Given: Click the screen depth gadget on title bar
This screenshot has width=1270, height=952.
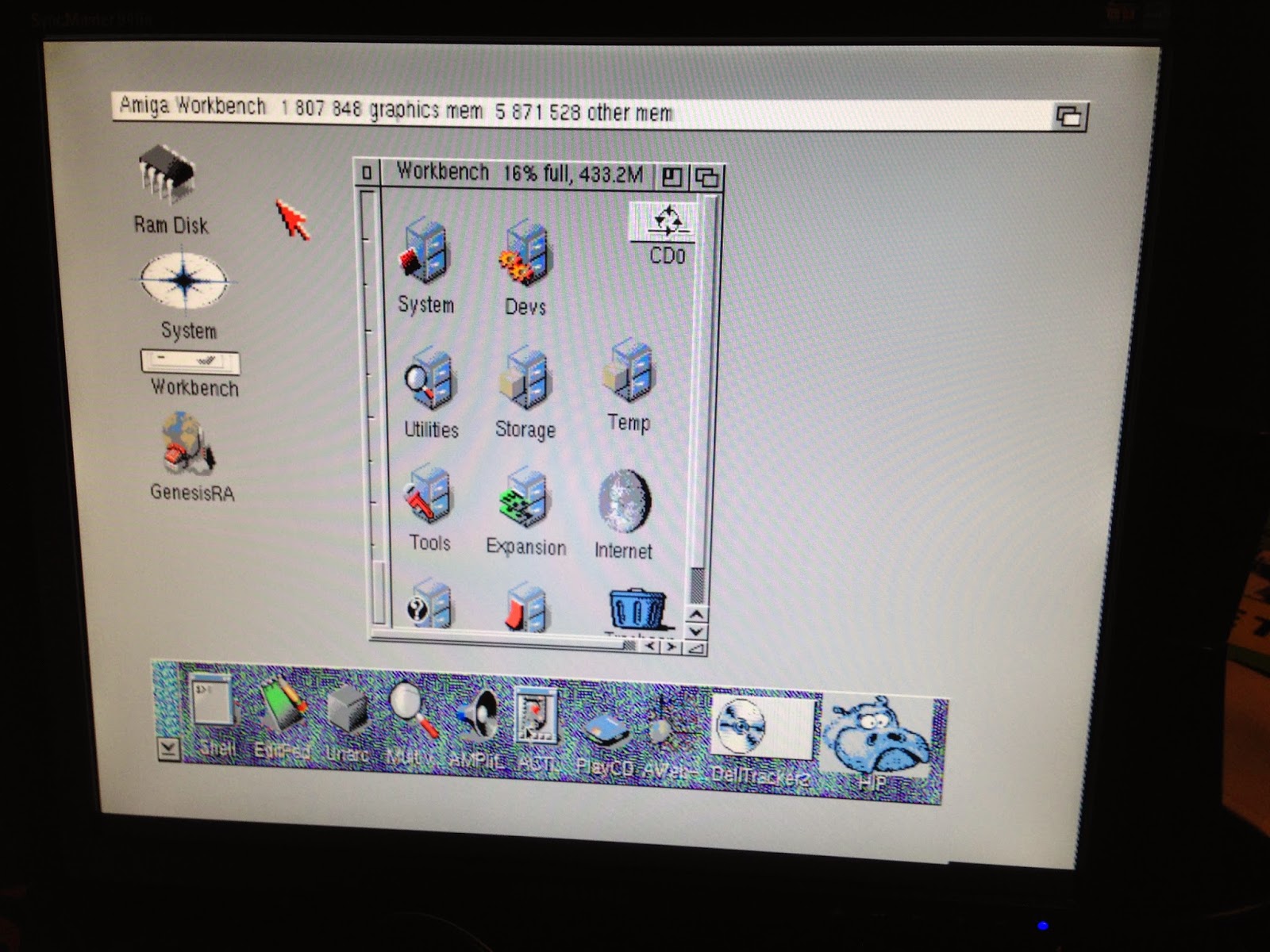Looking at the screenshot, I should coord(1069,116).
